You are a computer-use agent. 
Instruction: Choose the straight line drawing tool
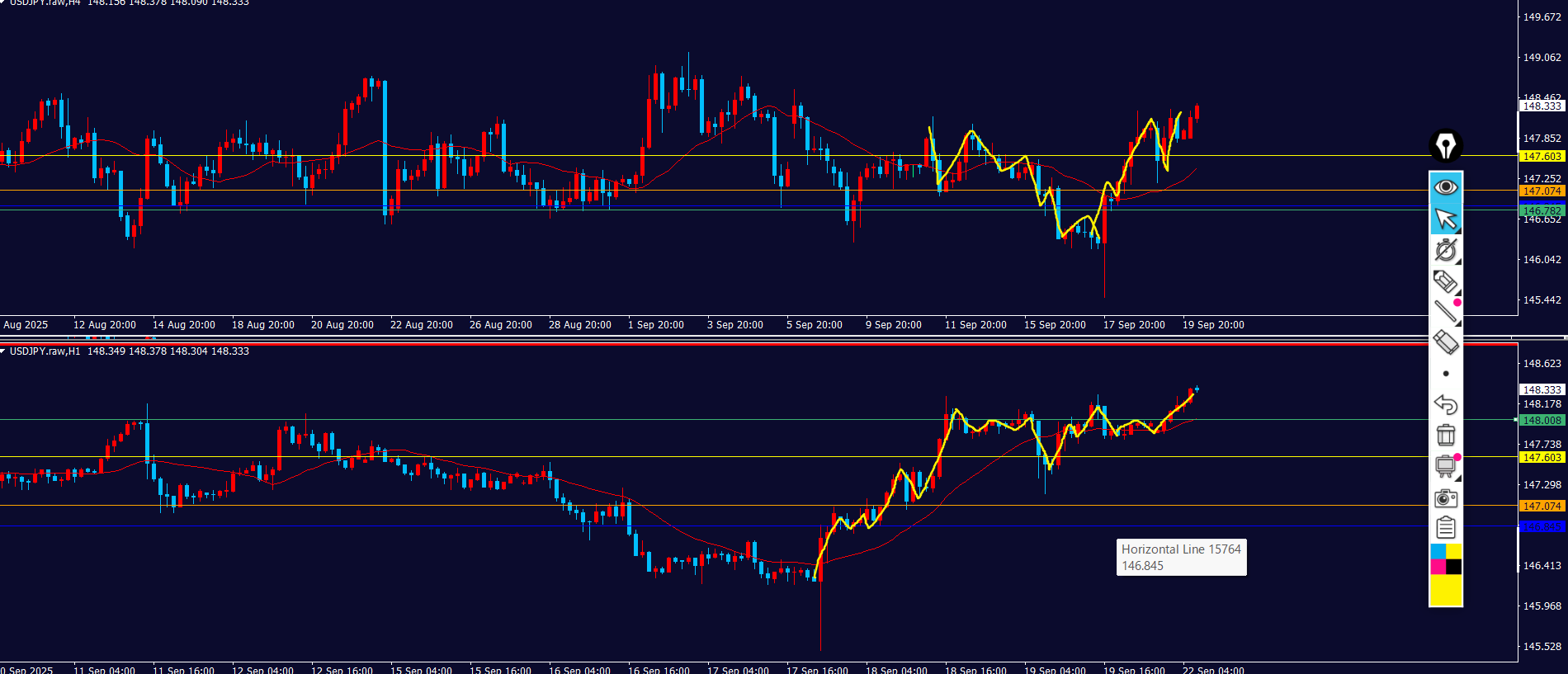[1445, 311]
